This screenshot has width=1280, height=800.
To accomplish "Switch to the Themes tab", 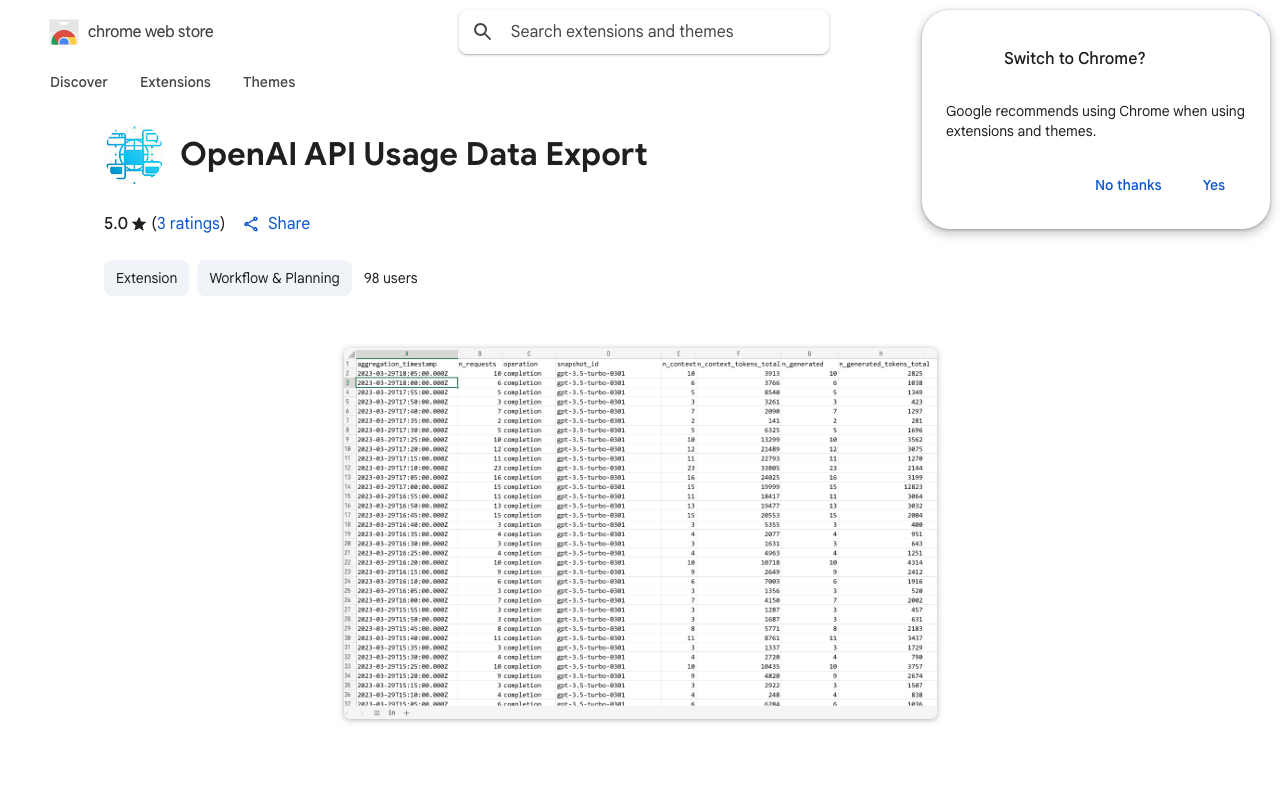I will coord(268,82).
